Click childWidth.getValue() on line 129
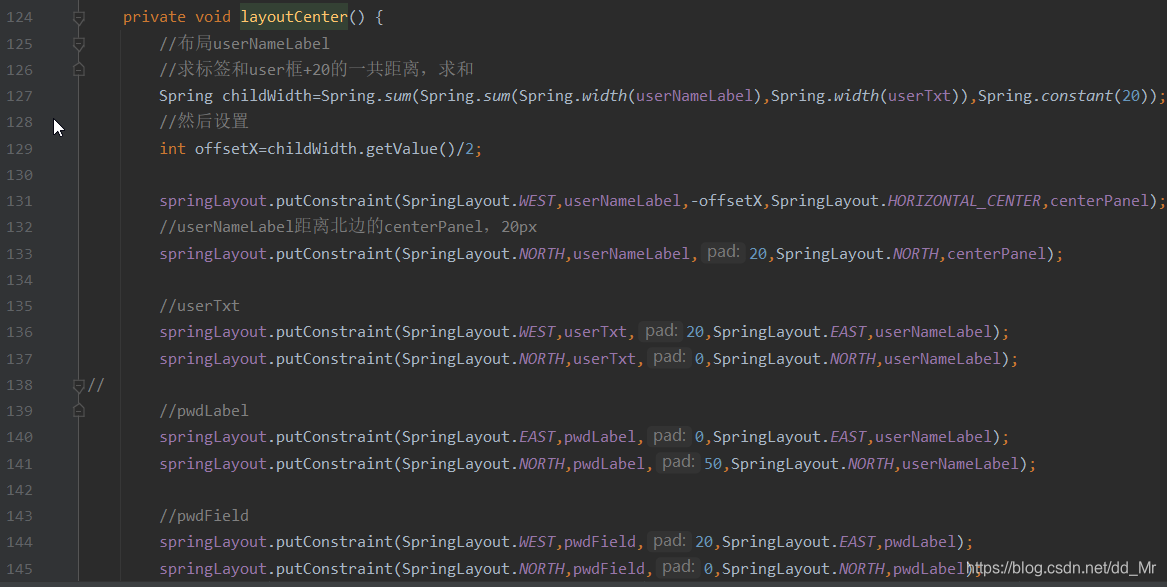 coord(361,149)
